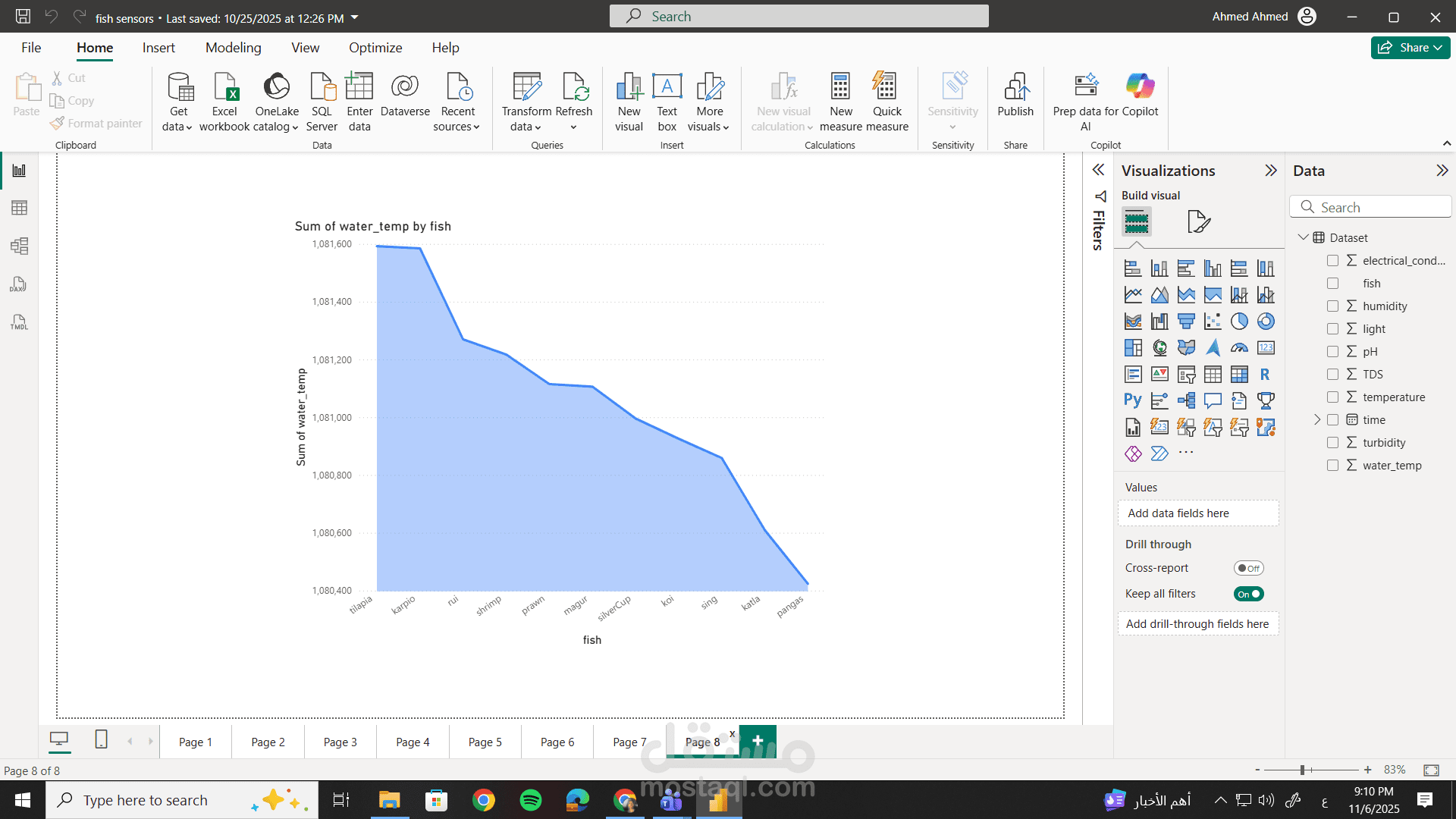The width and height of the screenshot is (1456, 819).
Task: Insert an R script visual
Action: tap(1266, 374)
